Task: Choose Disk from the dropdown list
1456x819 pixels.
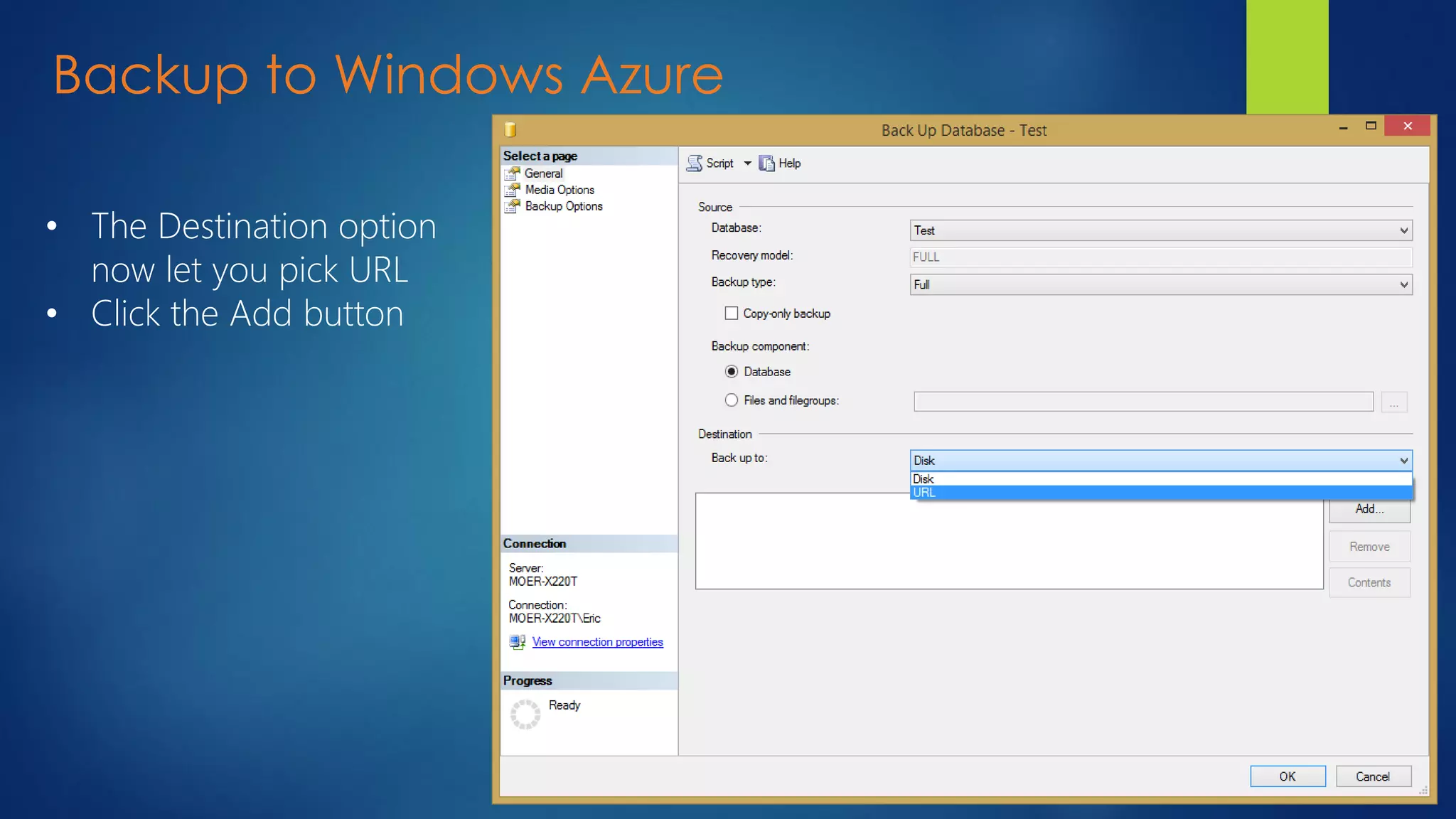Action: (1161, 479)
